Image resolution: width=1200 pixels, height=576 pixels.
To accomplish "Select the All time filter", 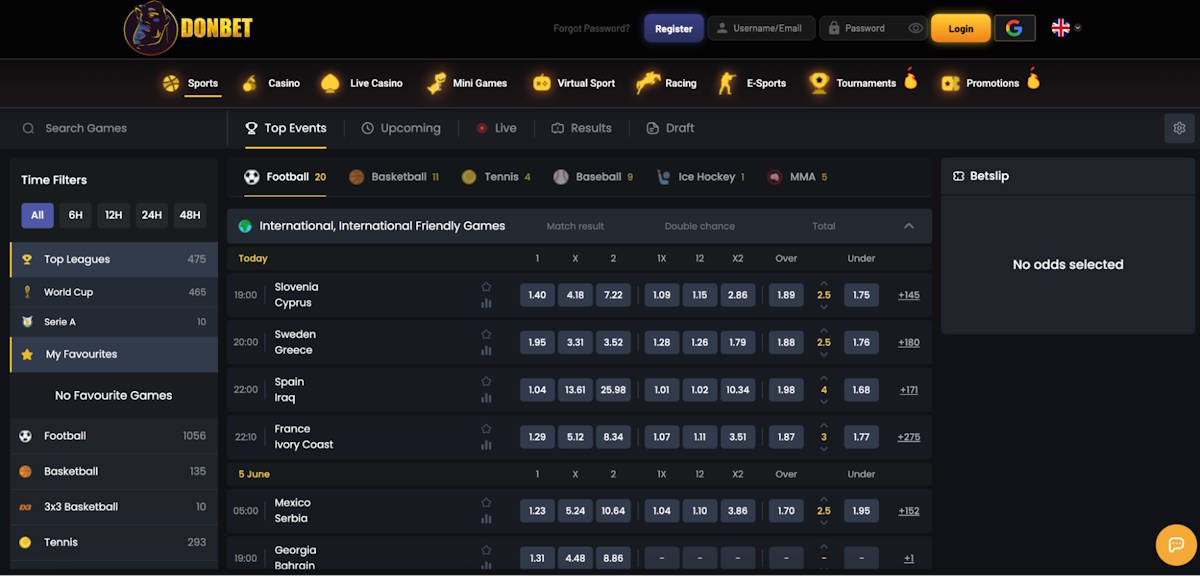I will pos(37,215).
